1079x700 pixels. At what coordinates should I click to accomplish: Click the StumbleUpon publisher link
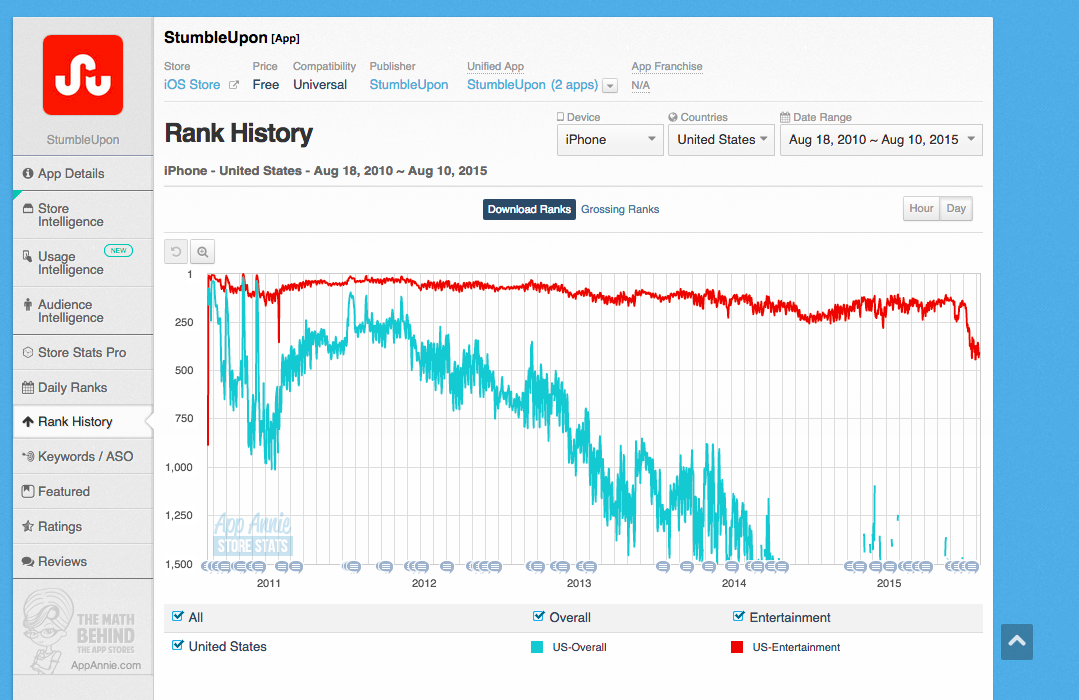[409, 85]
